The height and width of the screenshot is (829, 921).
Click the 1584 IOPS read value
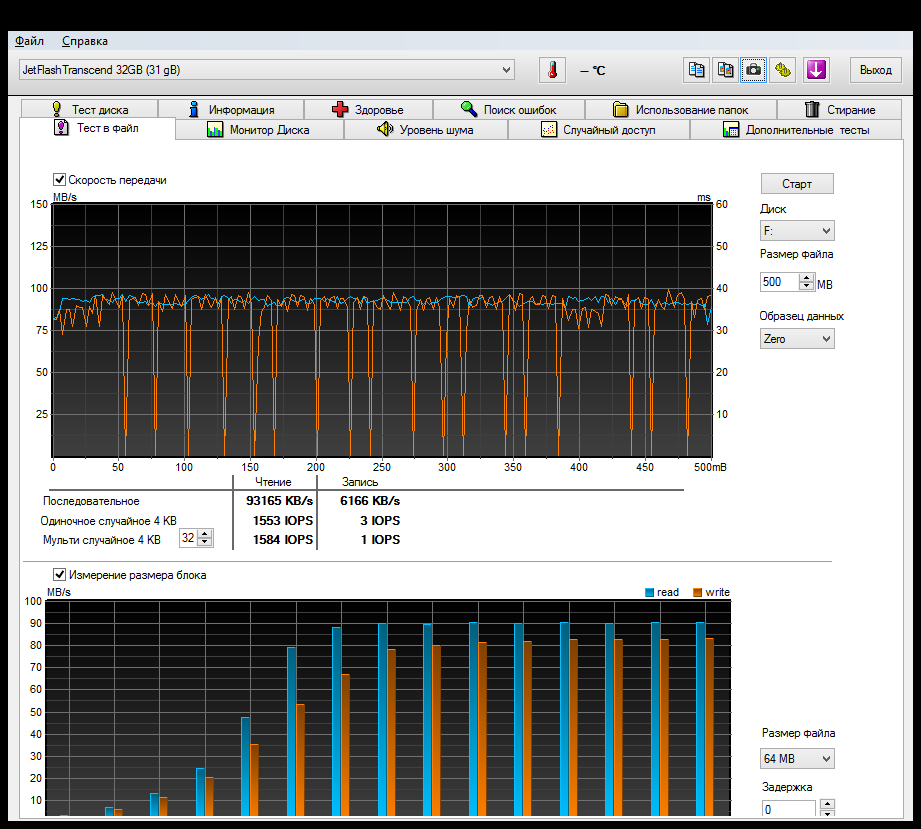[283, 539]
